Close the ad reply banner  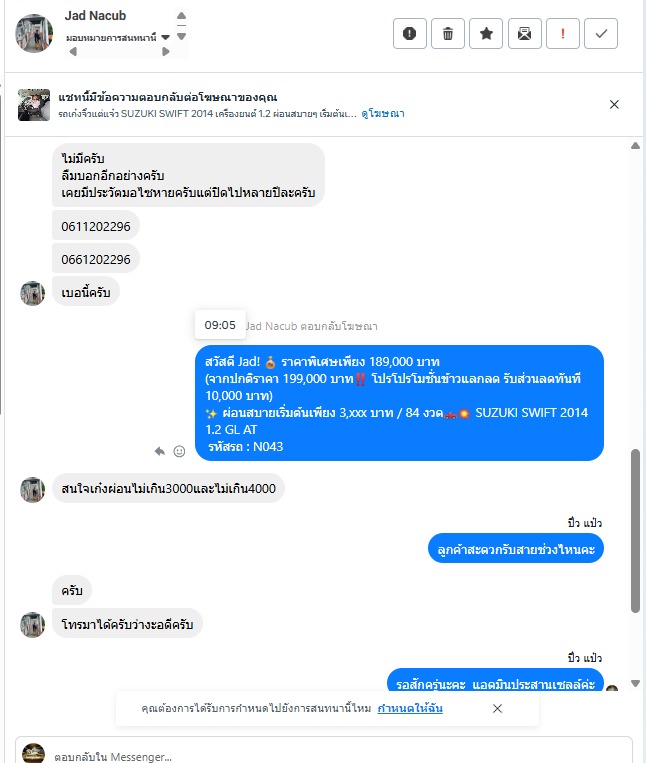pyautogui.click(x=614, y=104)
